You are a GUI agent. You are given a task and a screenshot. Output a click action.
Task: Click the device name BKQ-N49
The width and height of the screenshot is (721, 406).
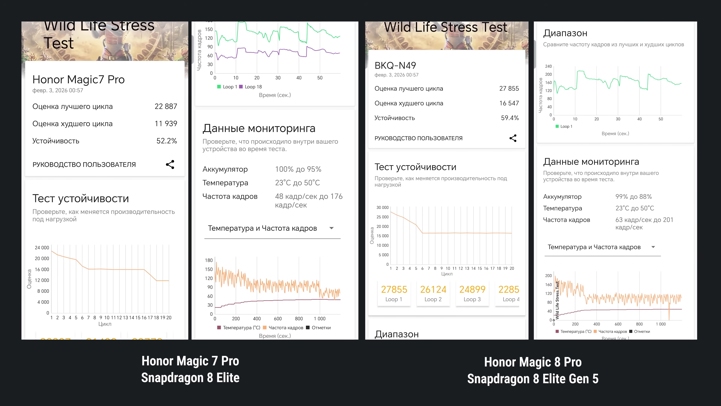(395, 65)
